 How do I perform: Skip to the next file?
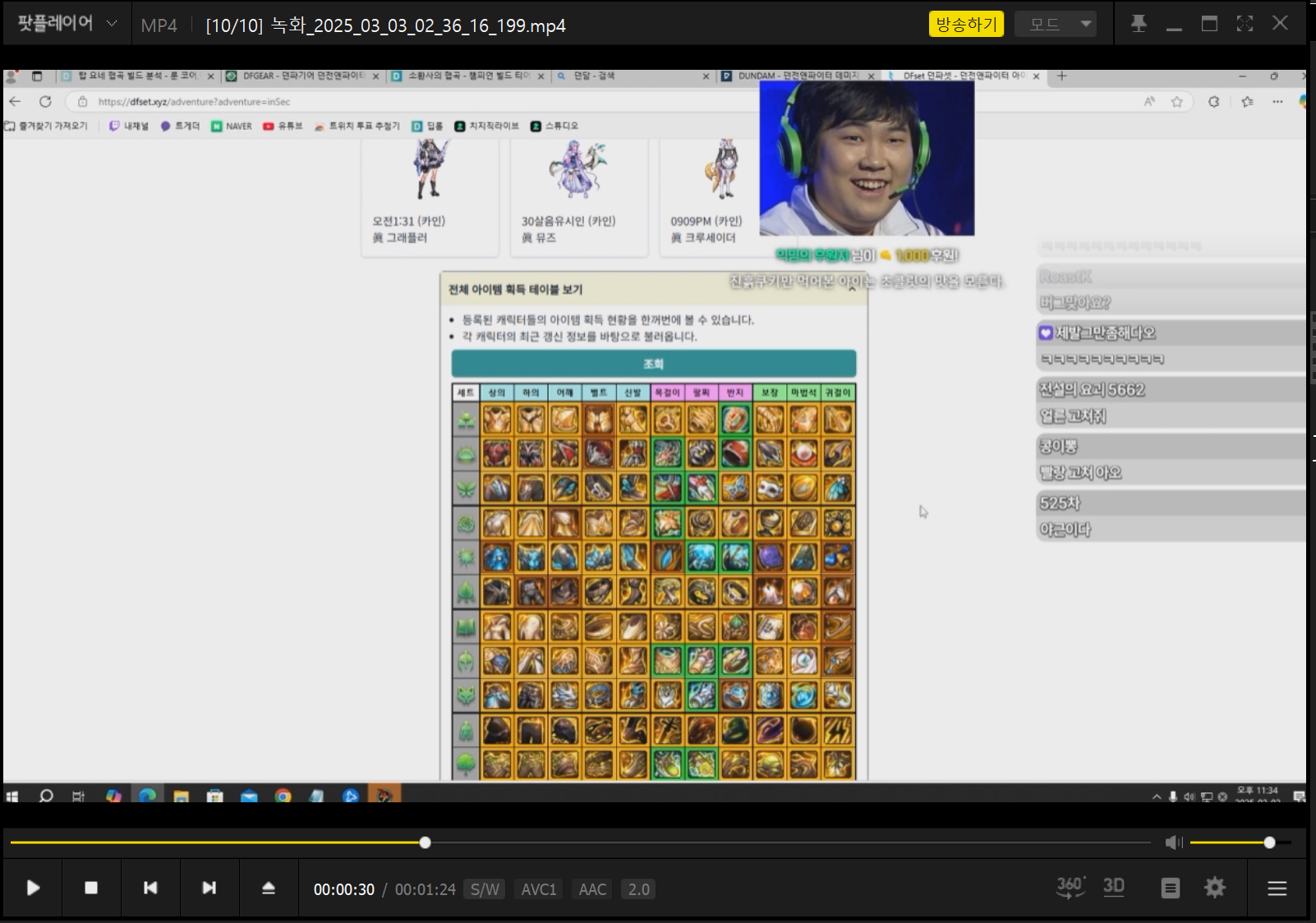tap(209, 888)
